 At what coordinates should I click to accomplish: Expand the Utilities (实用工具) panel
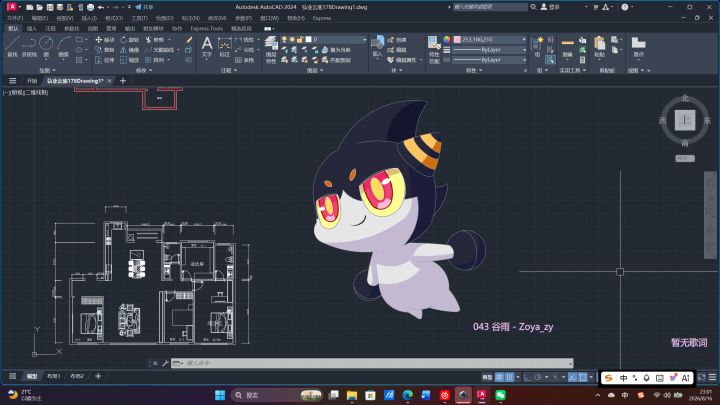573,70
